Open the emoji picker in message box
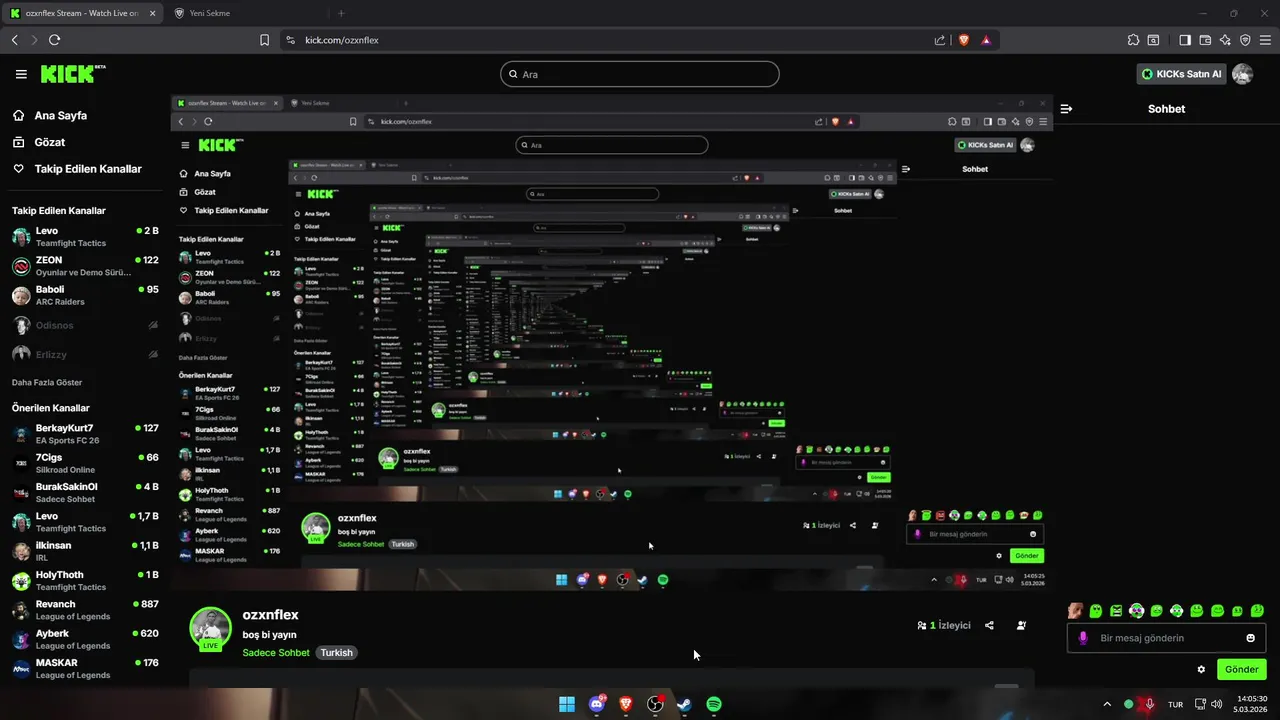1280x720 pixels. 1250,638
